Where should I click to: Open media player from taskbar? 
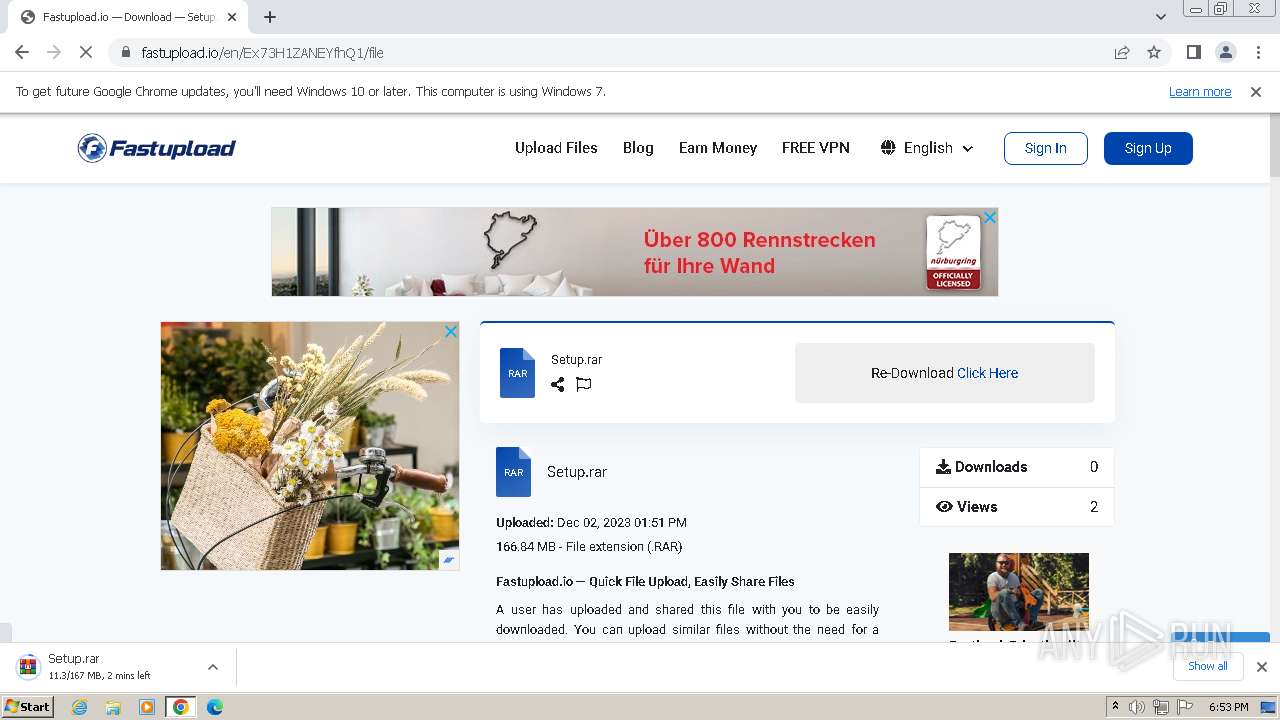coord(147,707)
